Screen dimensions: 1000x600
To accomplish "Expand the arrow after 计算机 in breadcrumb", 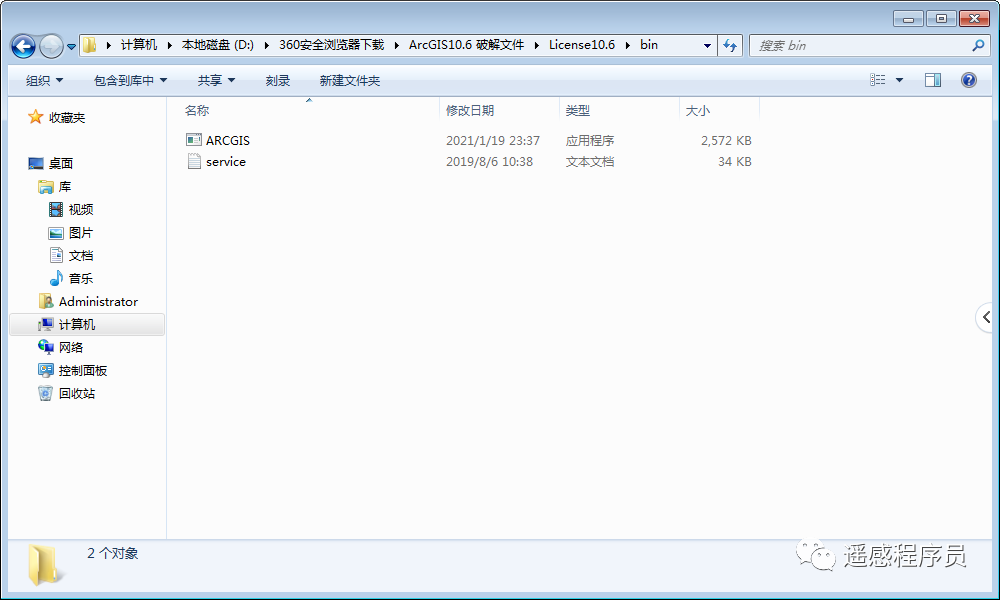I will 170,45.
